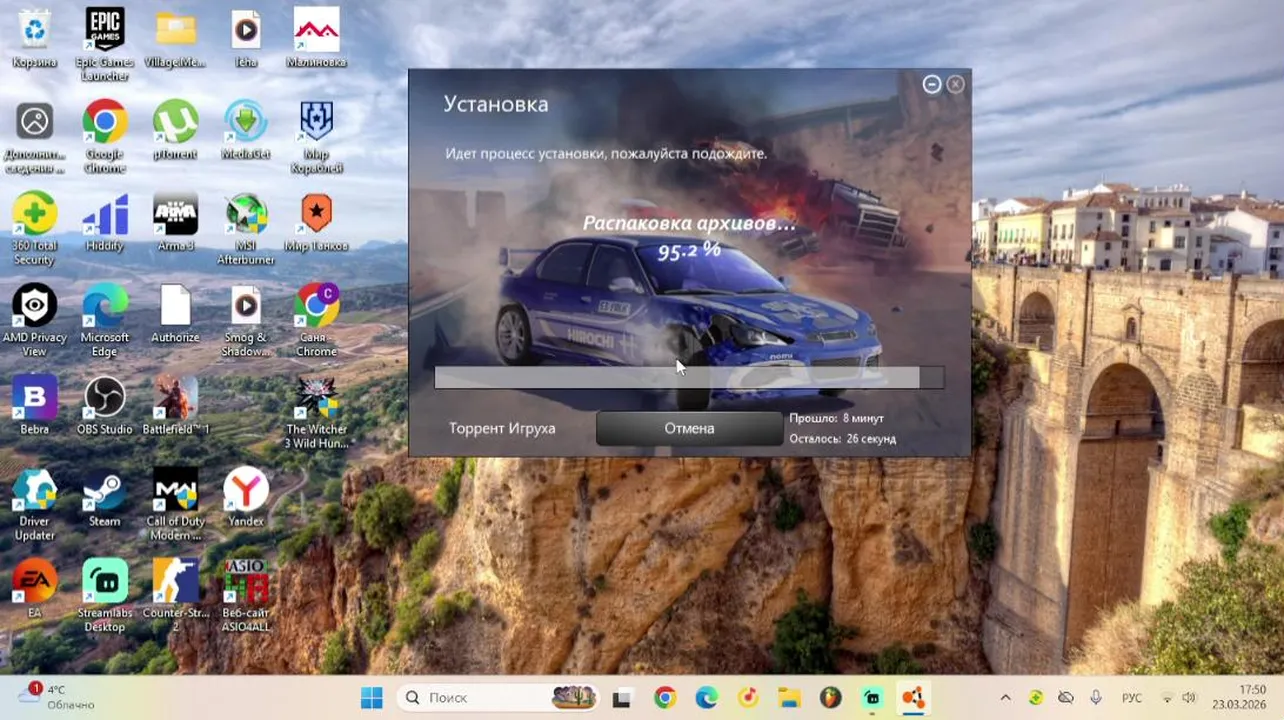Open the MSI Afterburner shortcut
Screen dimensions: 1284x720
(x=246, y=228)
